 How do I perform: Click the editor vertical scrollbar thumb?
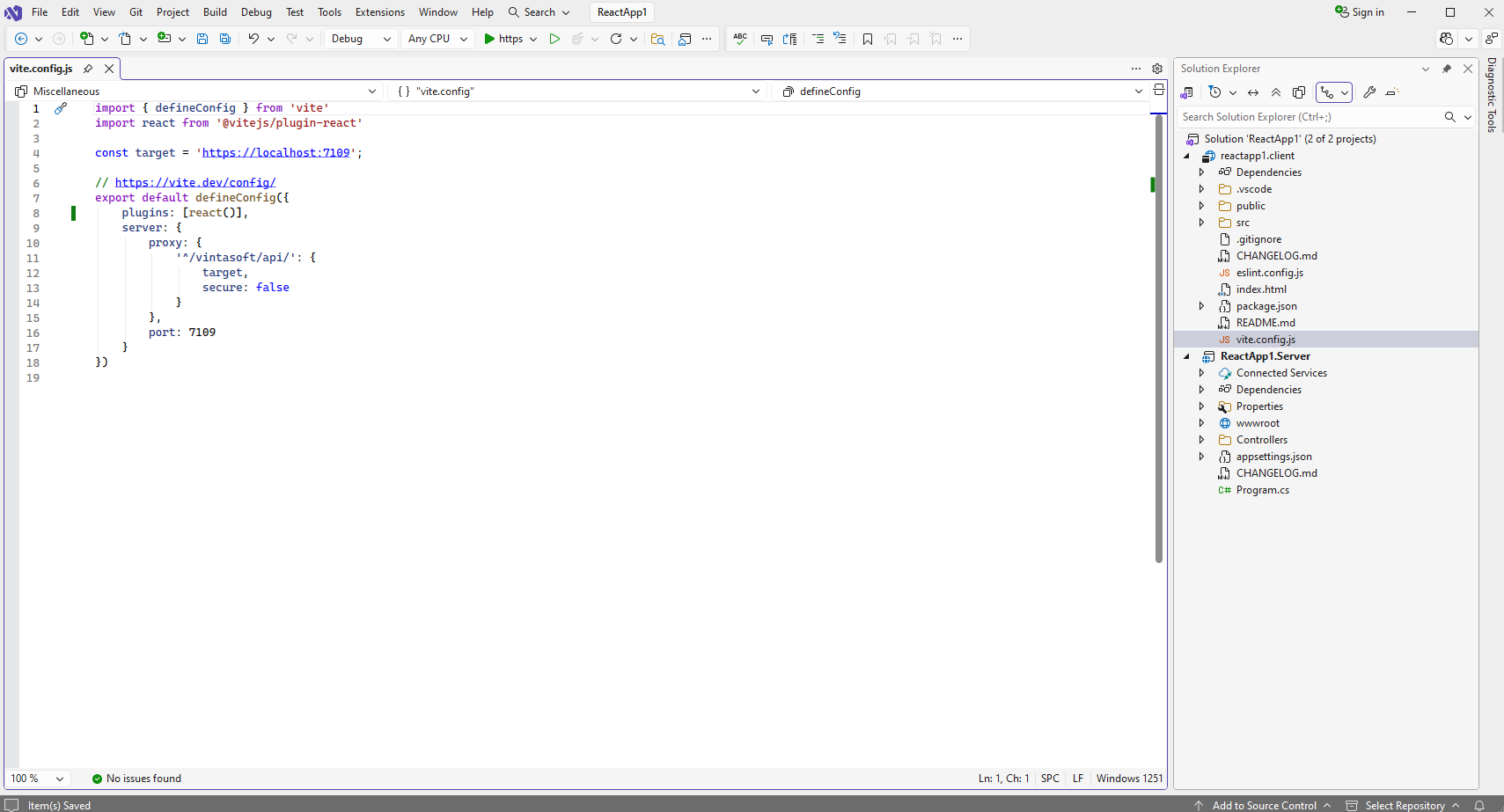click(1158, 339)
